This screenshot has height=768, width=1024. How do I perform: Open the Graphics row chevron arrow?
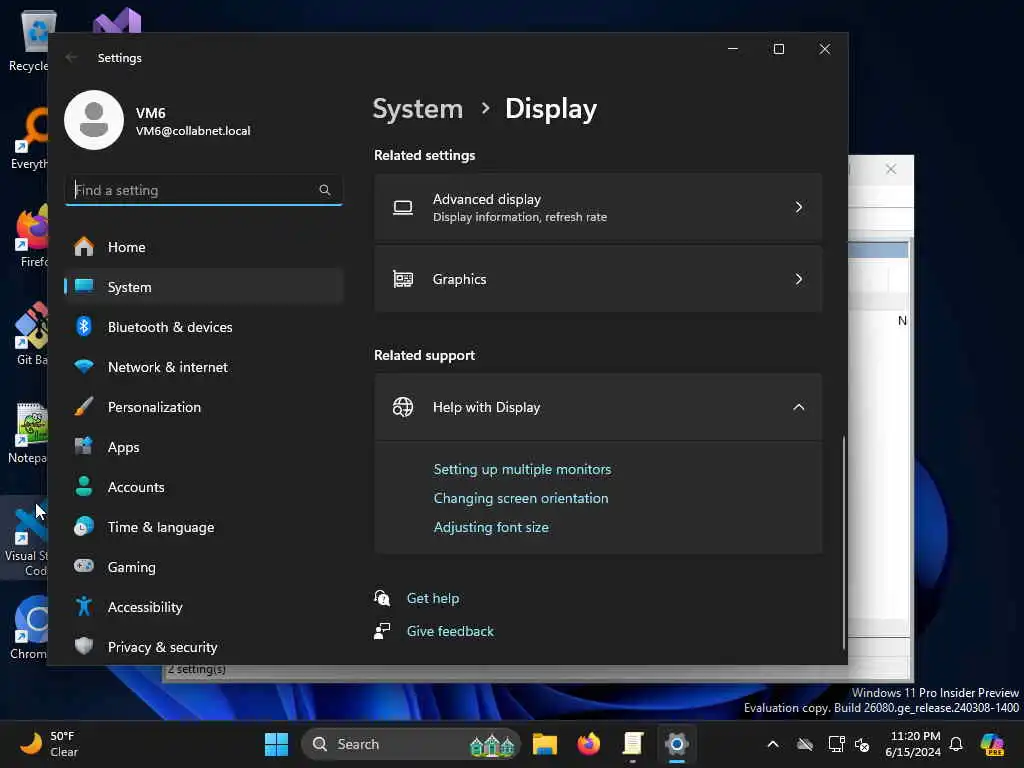click(799, 280)
